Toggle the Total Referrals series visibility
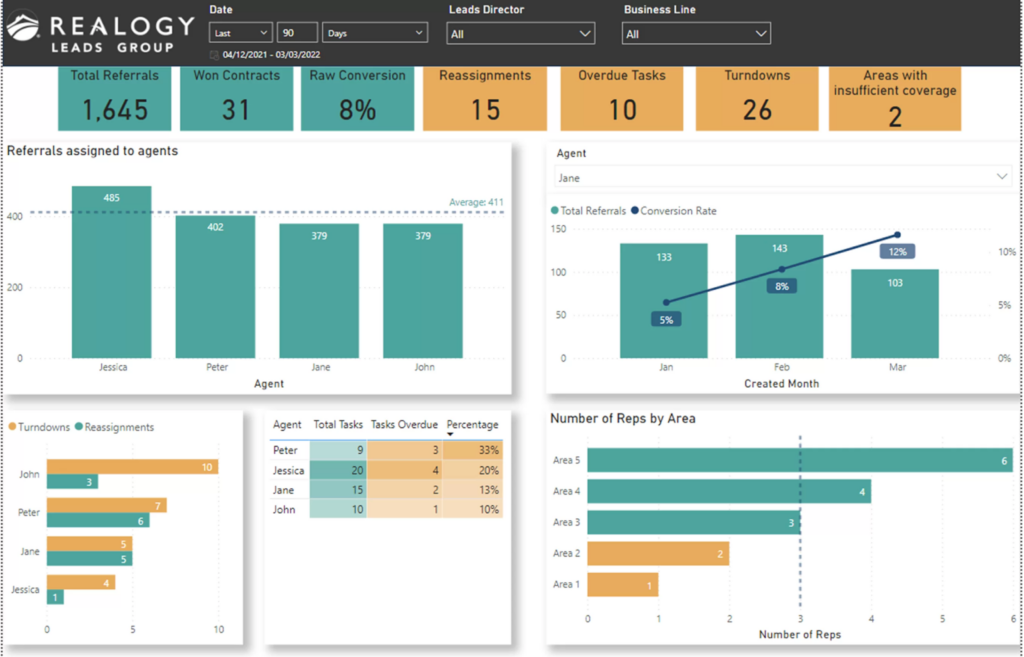 point(588,211)
